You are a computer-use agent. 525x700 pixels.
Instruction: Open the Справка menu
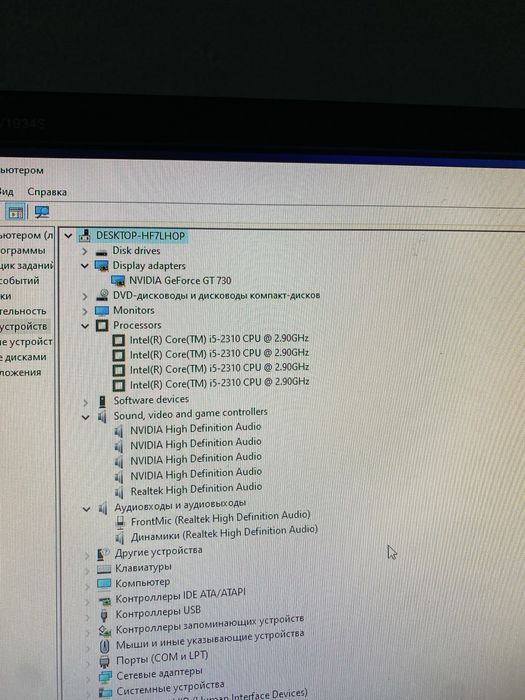(x=47, y=192)
